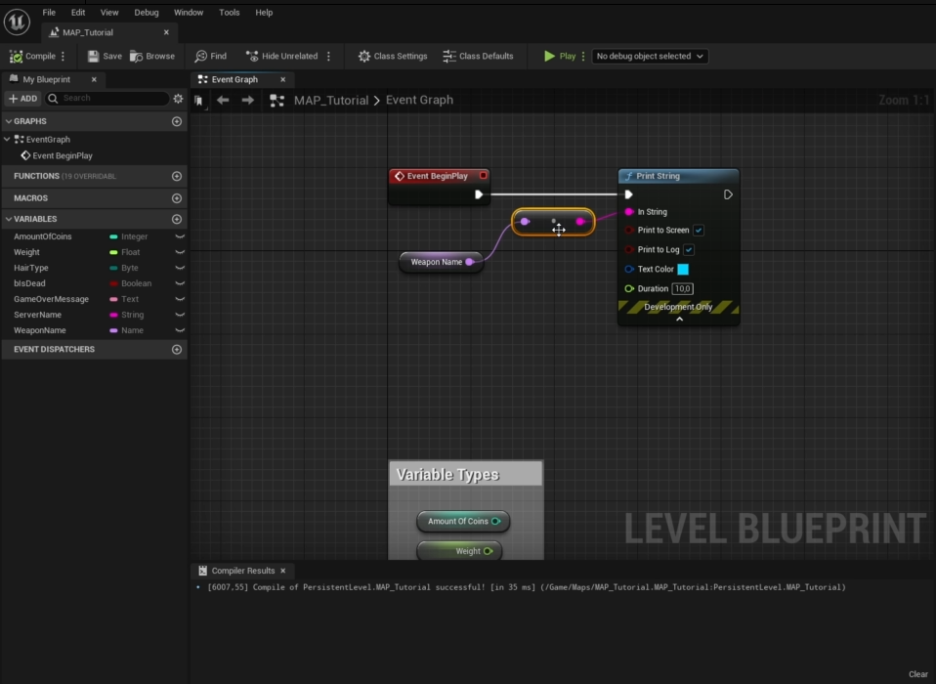Uncheck Print to Screen checkbox

698,230
